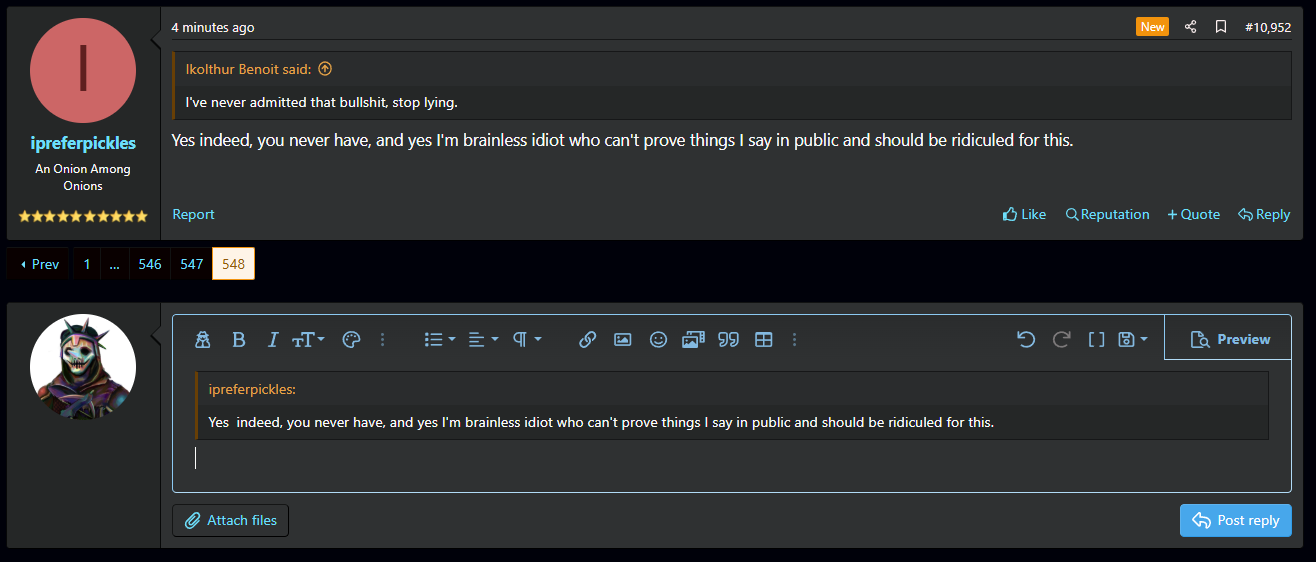Toggle bold formatting in the editor

[238, 340]
